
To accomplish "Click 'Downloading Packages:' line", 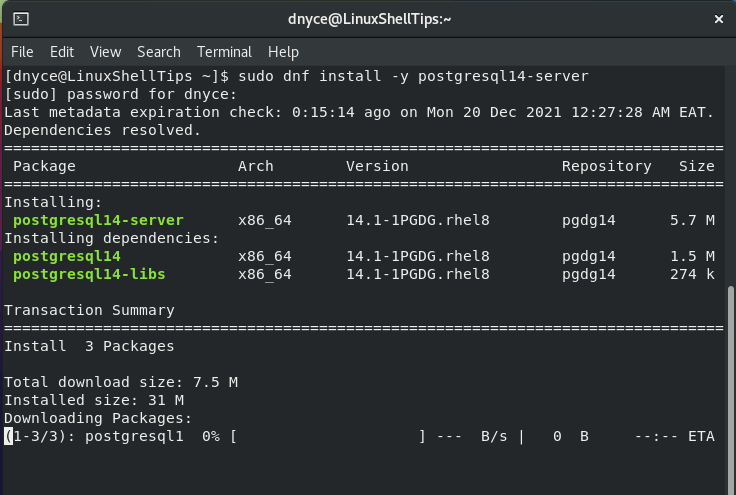I will [98, 418].
